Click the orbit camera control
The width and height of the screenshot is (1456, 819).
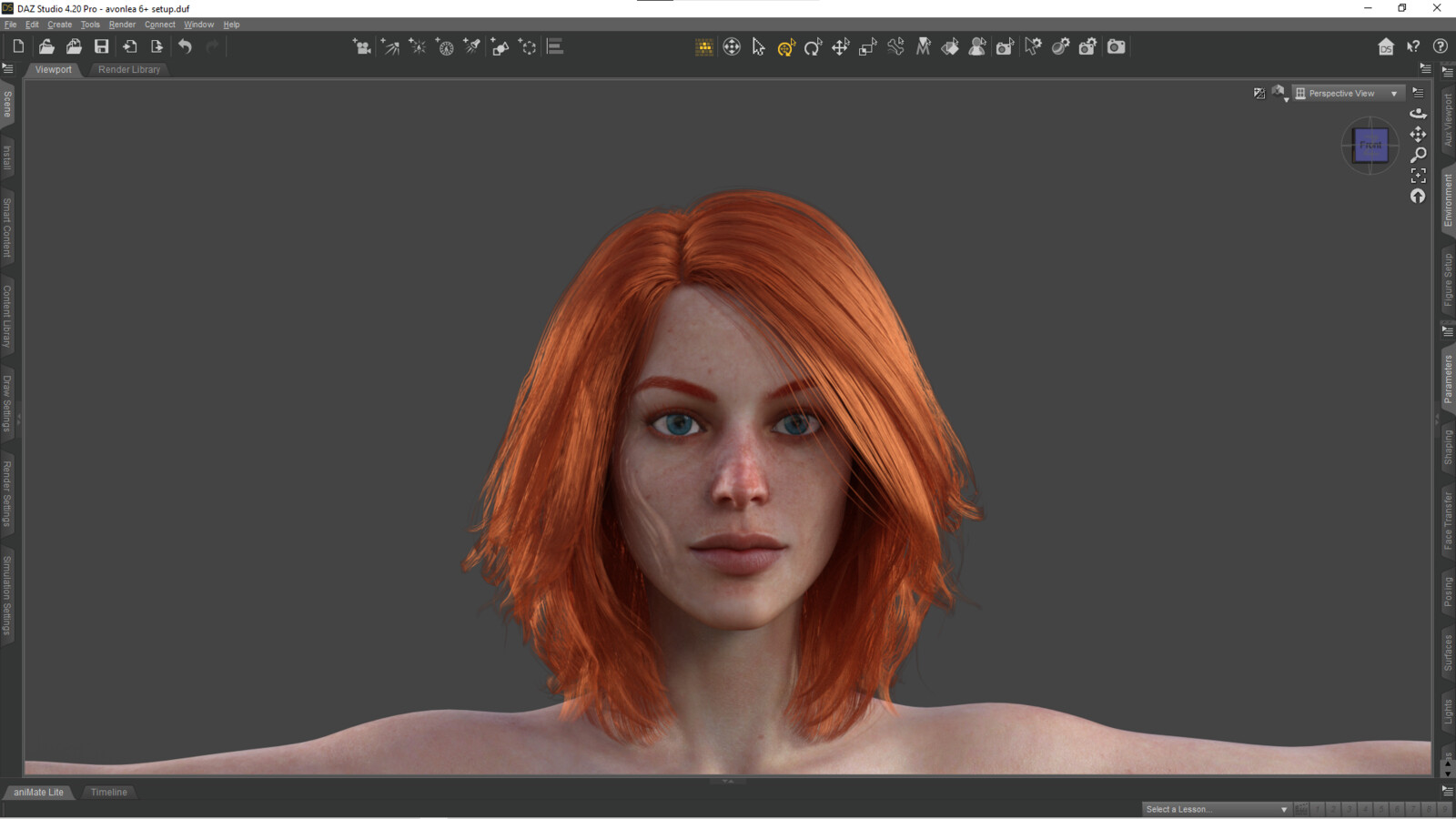(1418, 114)
